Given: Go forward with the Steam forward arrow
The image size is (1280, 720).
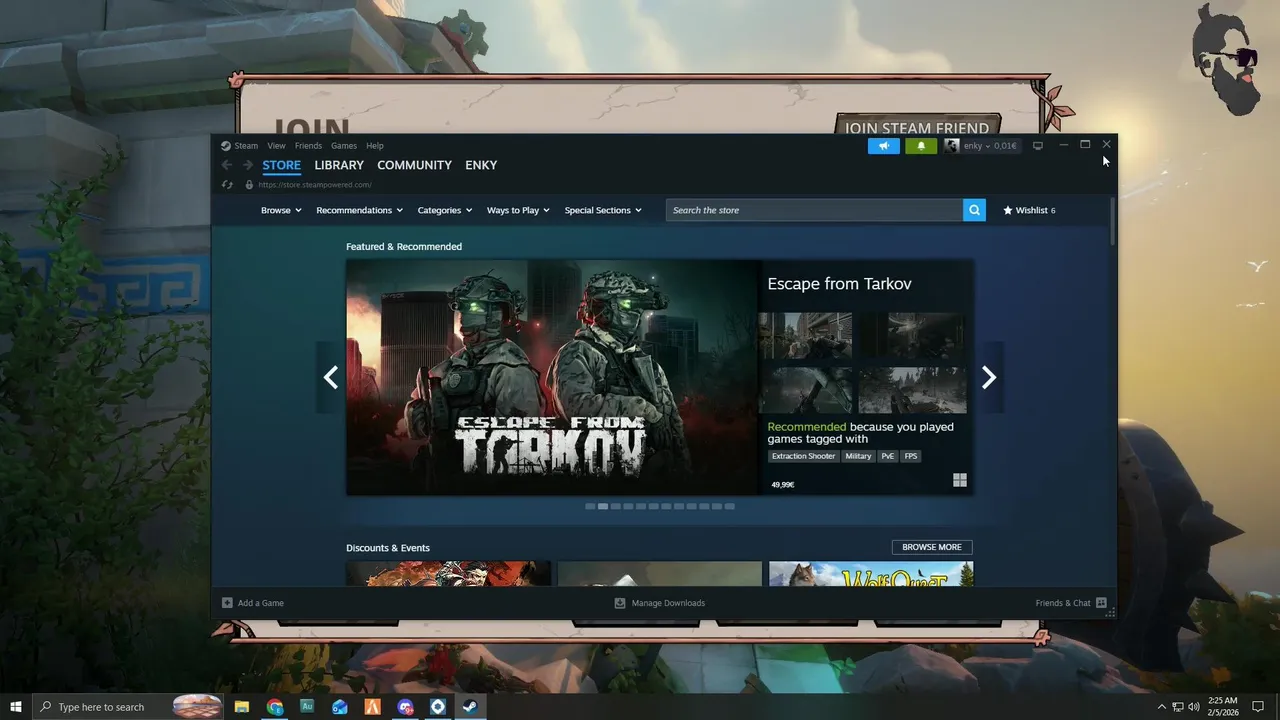Looking at the screenshot, I should 248,165.
